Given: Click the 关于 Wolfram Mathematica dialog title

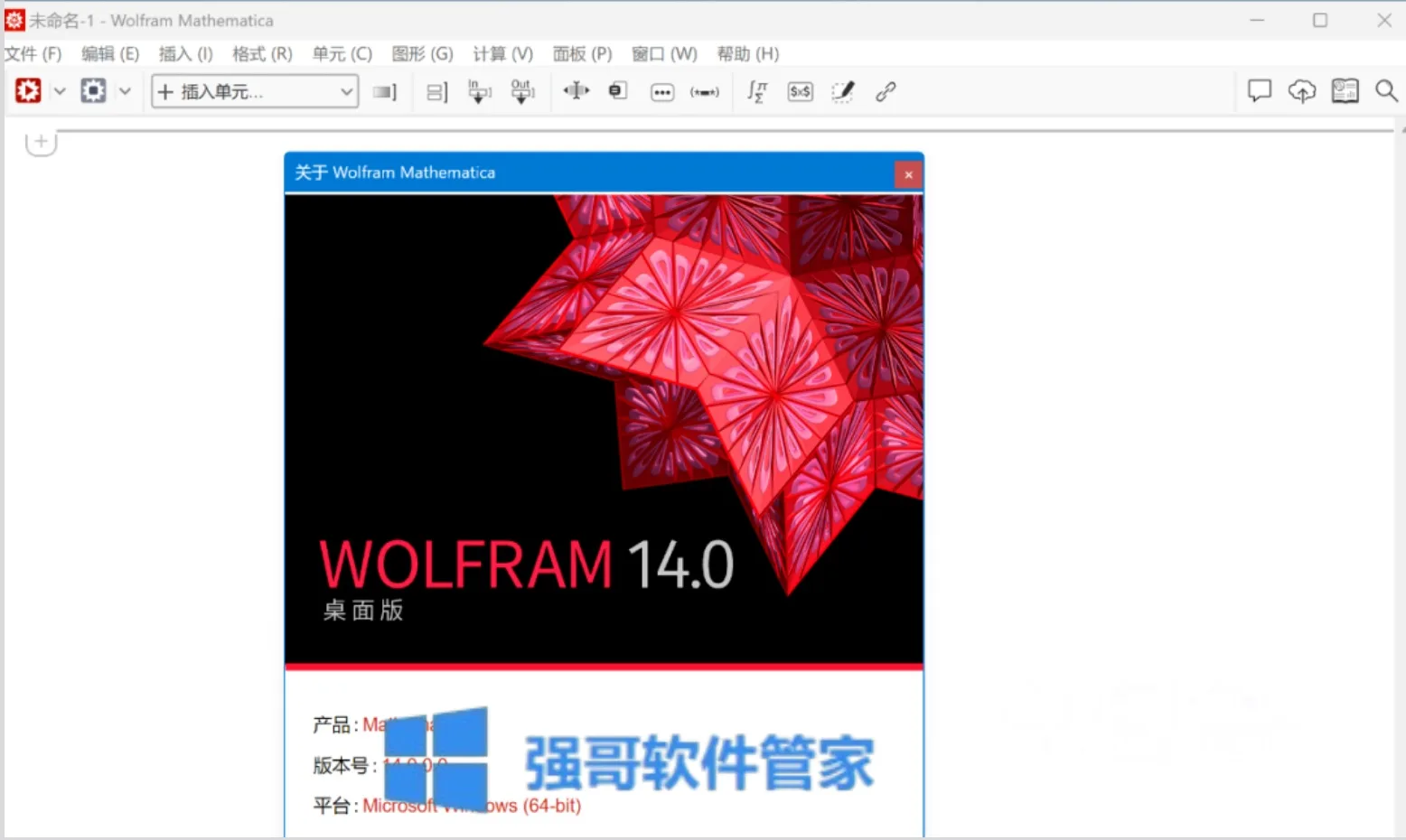Looking at the screenshot, I should tap(395, 173).
